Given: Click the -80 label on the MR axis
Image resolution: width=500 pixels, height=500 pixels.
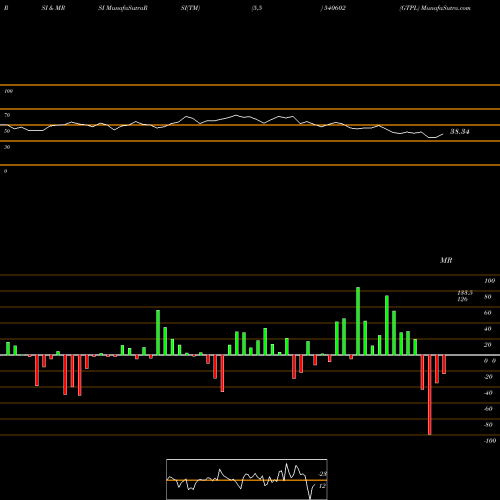Looking at the screenshot, I should pyautogui.click(x=488, y=425).
